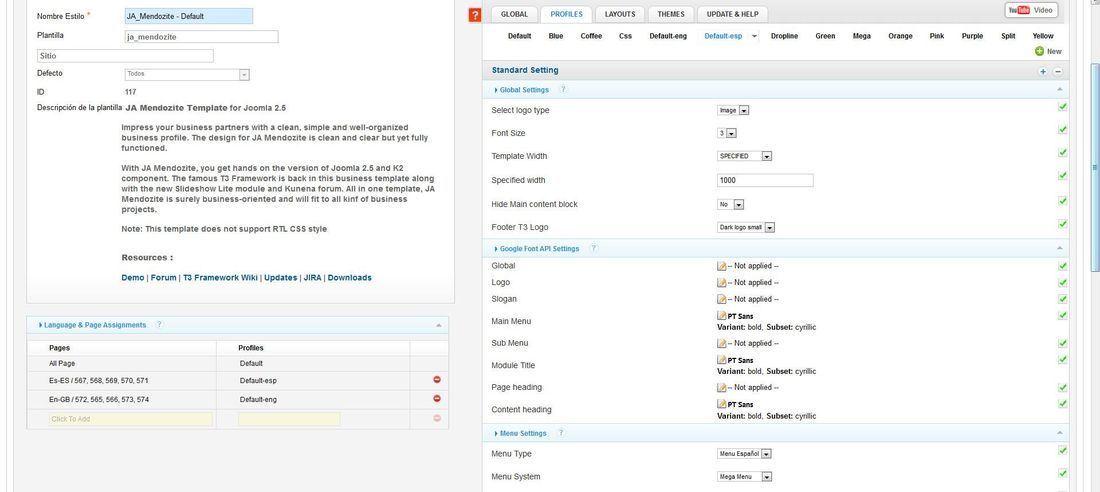Select the Coffee profile

pyautogui.click(x=591, y=36)
